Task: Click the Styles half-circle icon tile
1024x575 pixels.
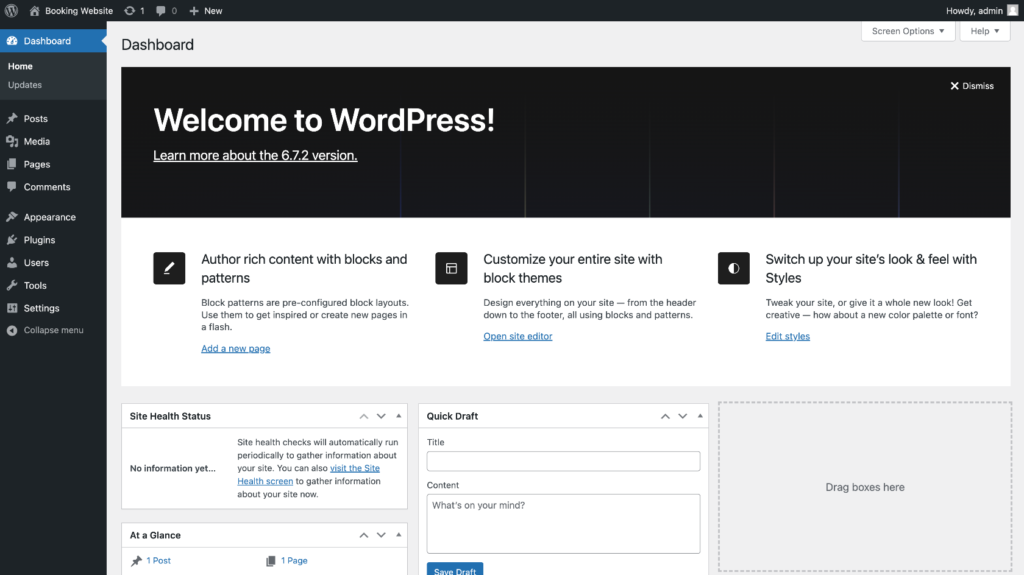Action: pyautogui.click(x=733, y=268)
